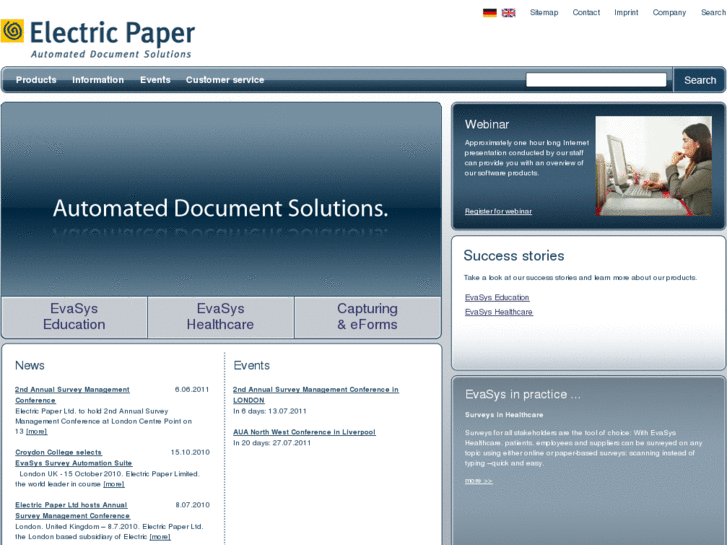
Task: Open the Sitemap link
Action: [544, 13]
